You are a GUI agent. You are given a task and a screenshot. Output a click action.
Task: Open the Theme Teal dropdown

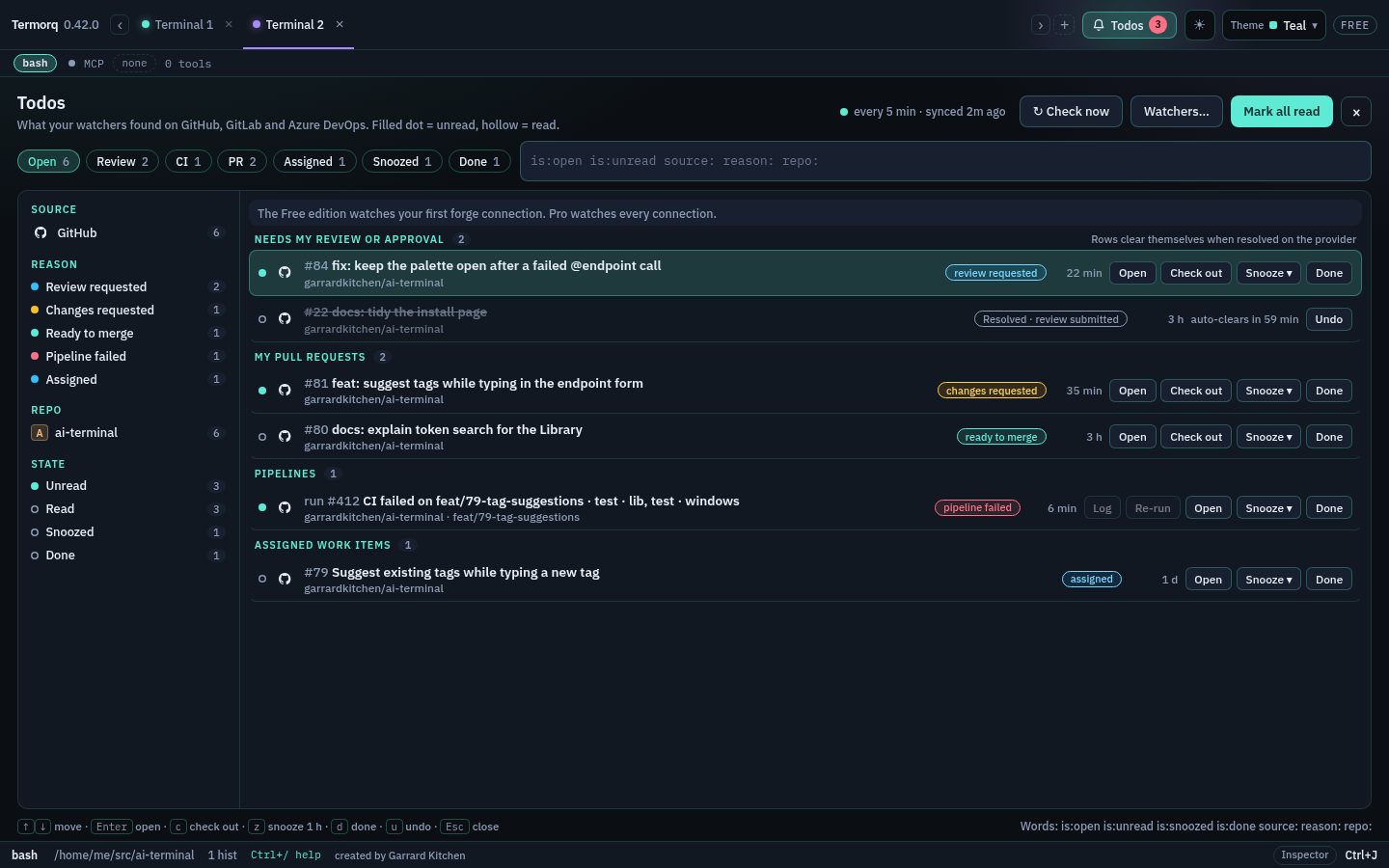pos(1273,25)
